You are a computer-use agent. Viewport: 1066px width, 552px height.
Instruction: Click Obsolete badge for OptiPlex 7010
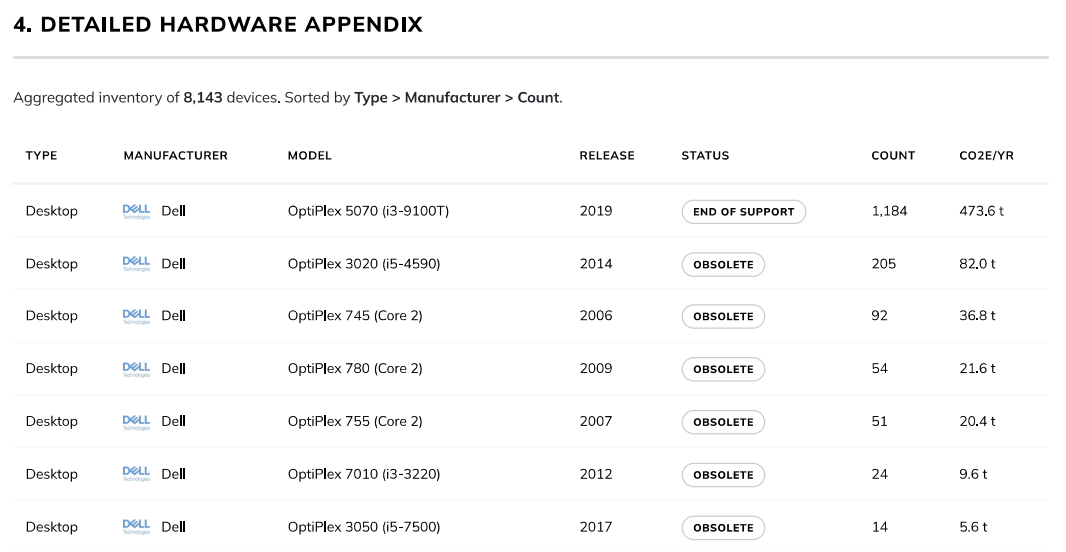723,475
